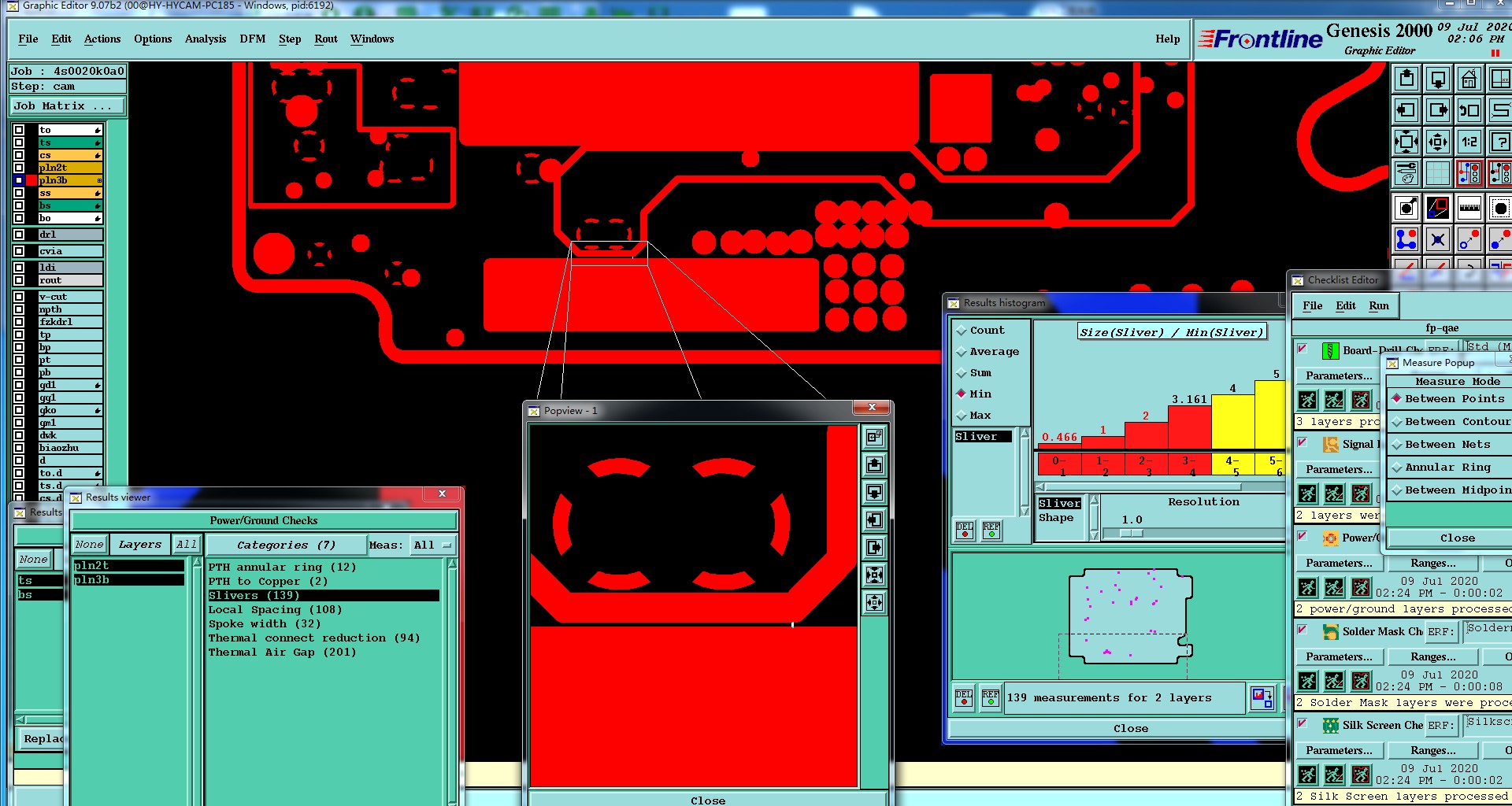Screen dimensions: 1512x806
Task: Click the blue-red connected dots snap icon
Action: pos(1406,239)
